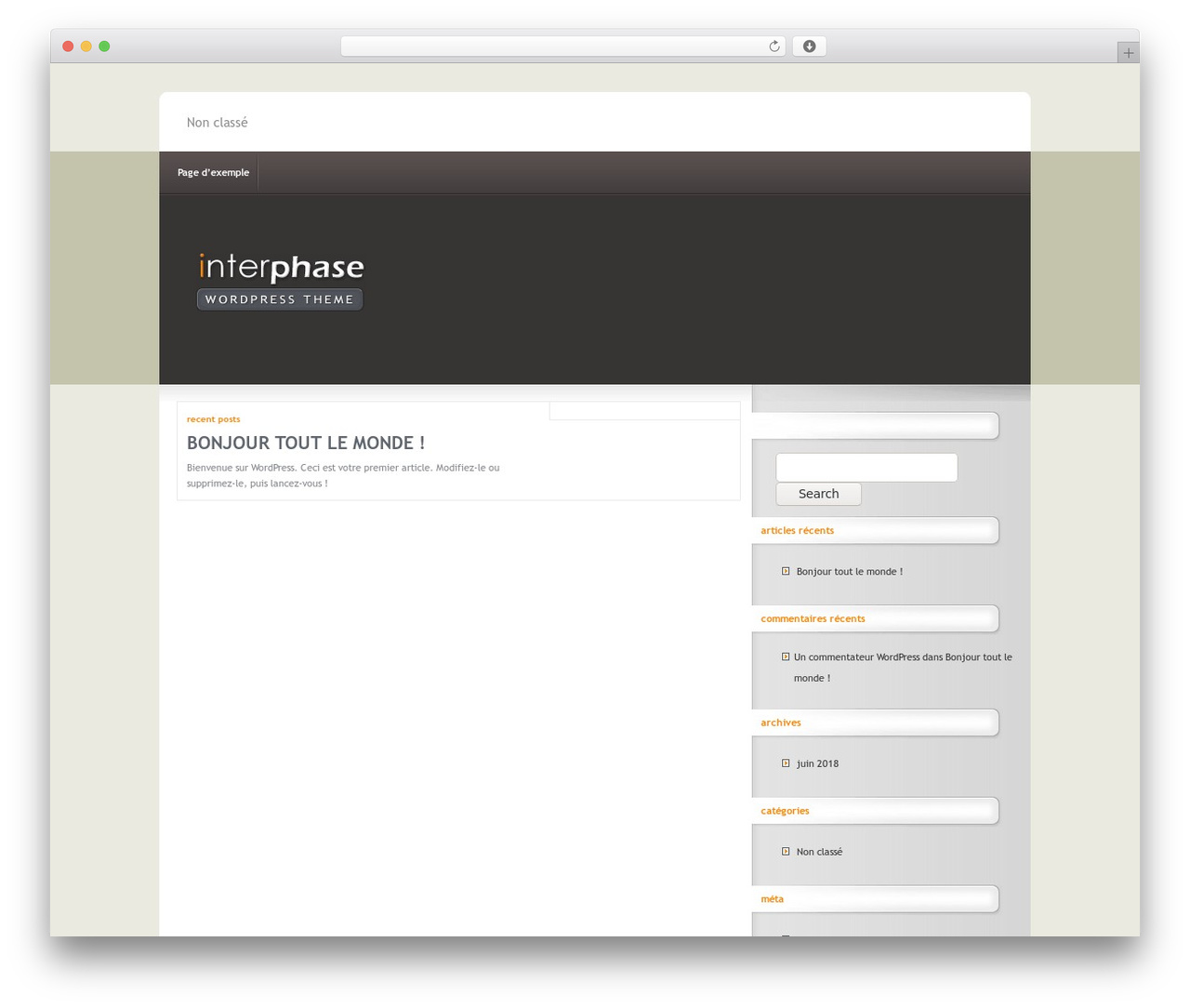
Task: Minimize the browser window
Action: tap(86, 46)
